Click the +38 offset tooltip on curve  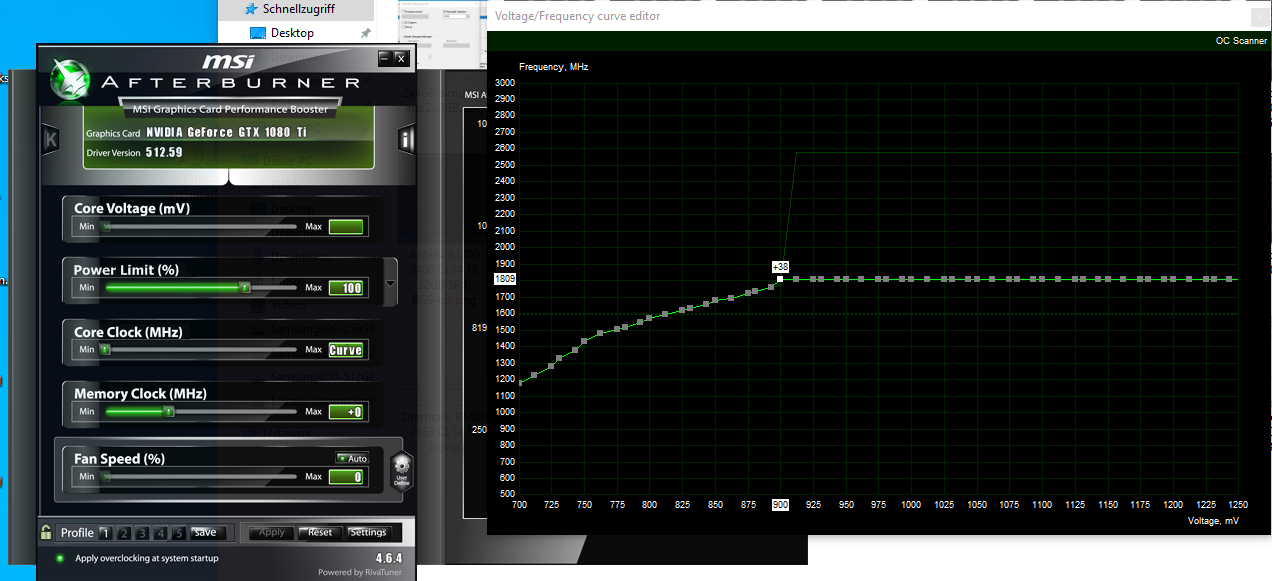pyautogui.click(x=780, y=266)
